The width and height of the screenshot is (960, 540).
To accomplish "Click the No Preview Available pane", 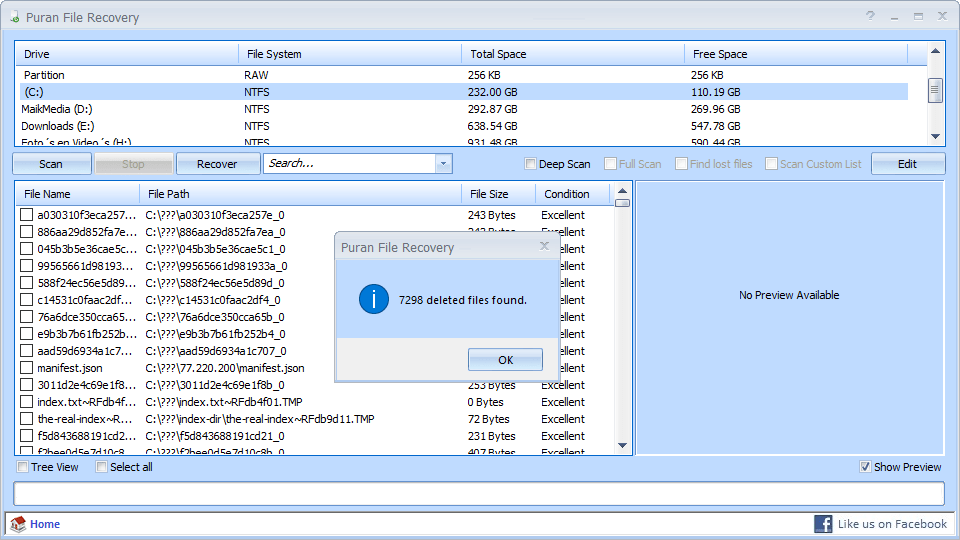I will [789, 318].
